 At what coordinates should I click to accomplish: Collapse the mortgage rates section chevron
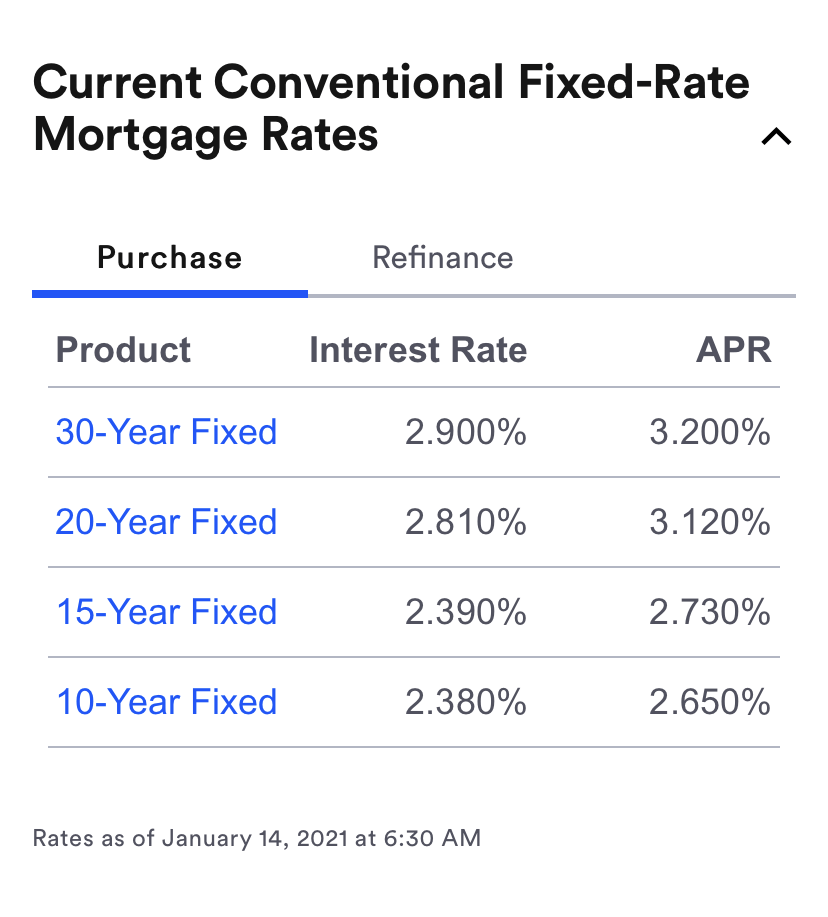pyautogui.click(x=776, y=137)
